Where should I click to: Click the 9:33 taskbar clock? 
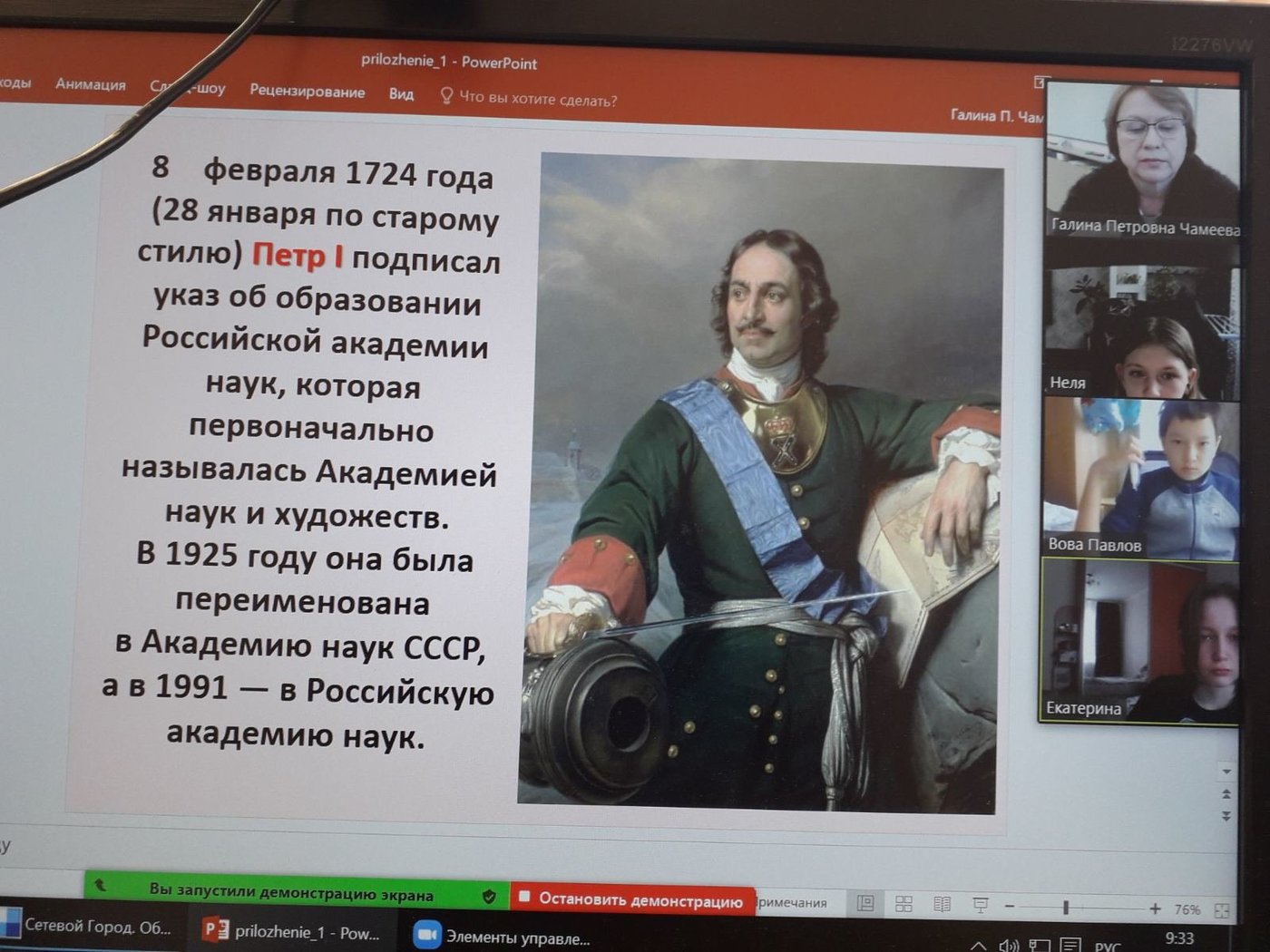pyautogui.click(x=1179, y=938)
